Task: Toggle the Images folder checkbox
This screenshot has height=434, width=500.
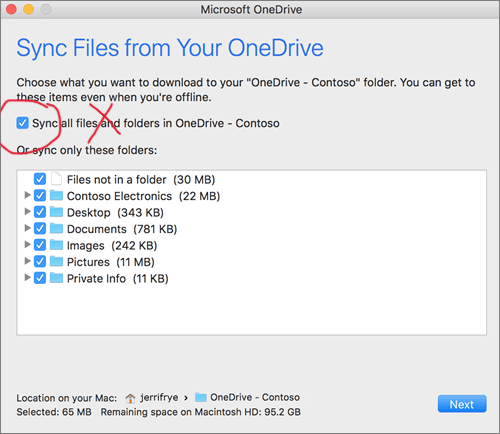Action: (x=40, y=245)
